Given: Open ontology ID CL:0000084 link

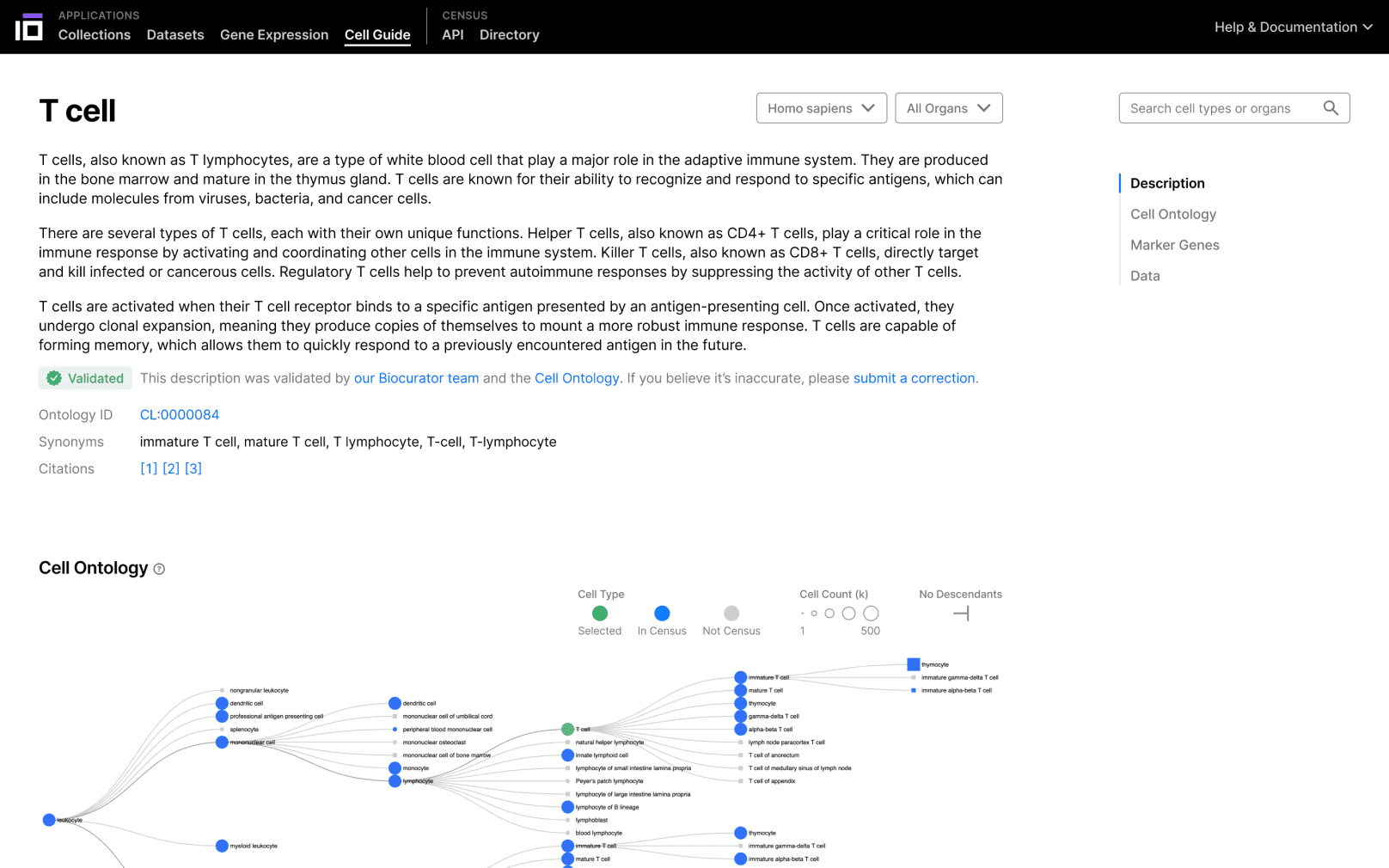Looking at the screenshot, I should (180, 415).
